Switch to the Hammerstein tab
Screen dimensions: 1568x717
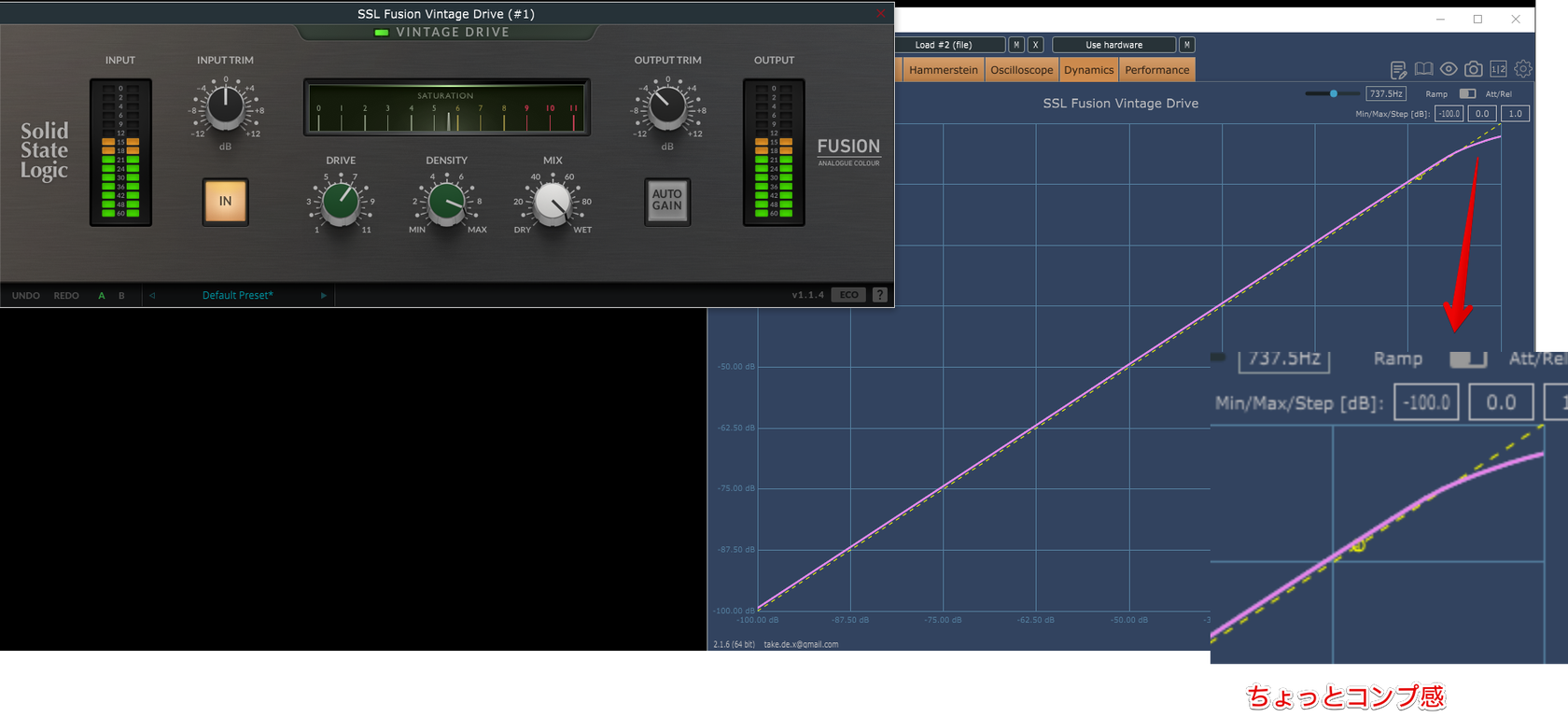click(x=944, y=70)
